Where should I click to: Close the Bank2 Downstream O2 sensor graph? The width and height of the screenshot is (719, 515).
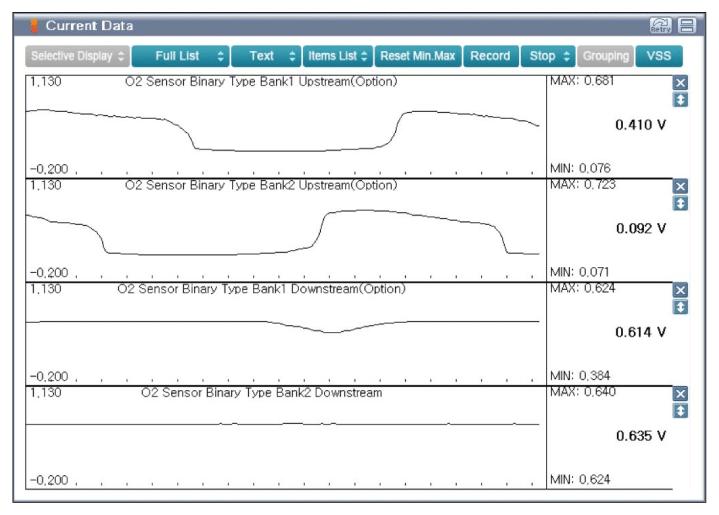click(x=681, y=395)
